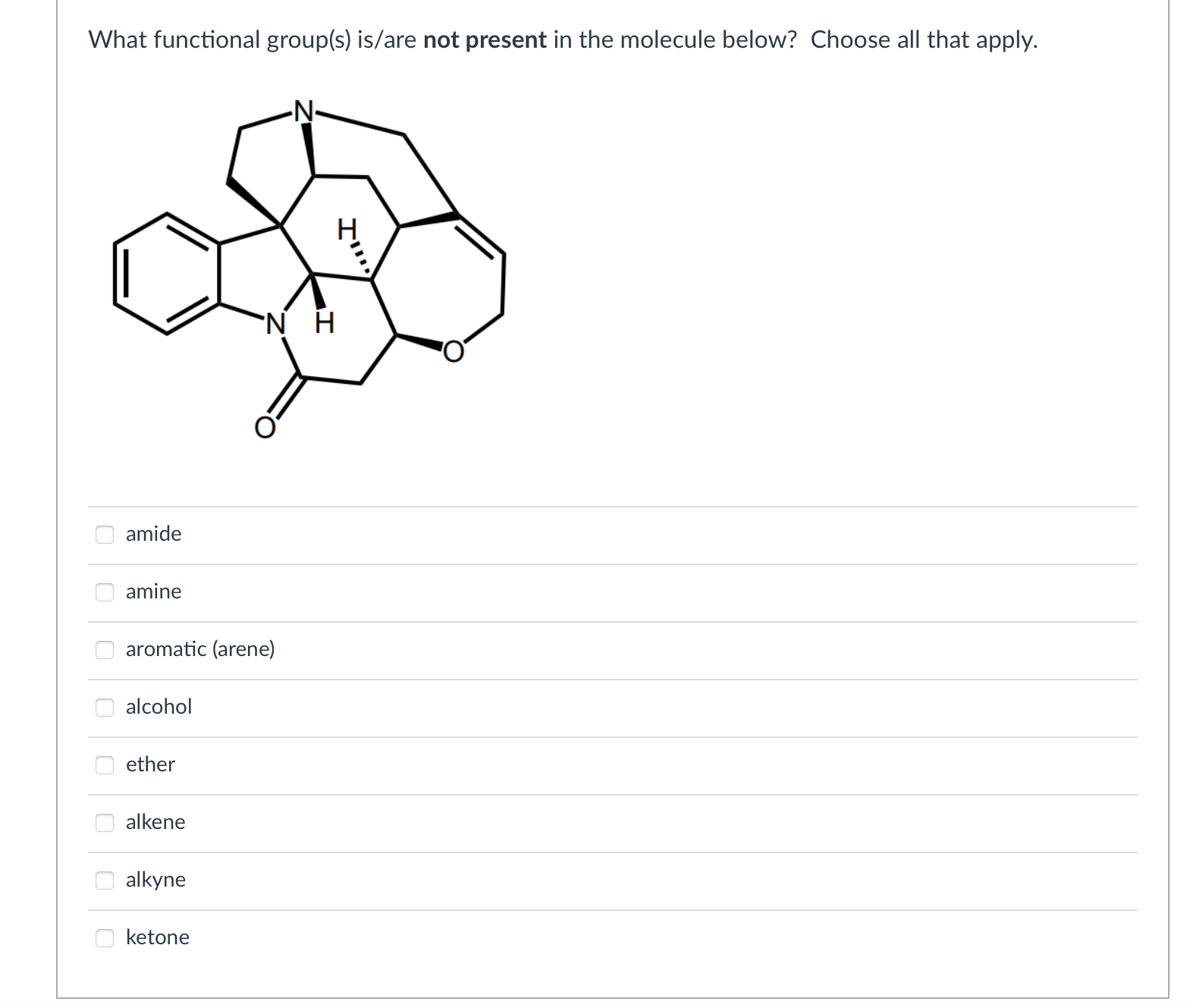Viewport: 1190px width, 1008px height.
Task: Check the alkene checkbox
Action: (x=105, y=824)
